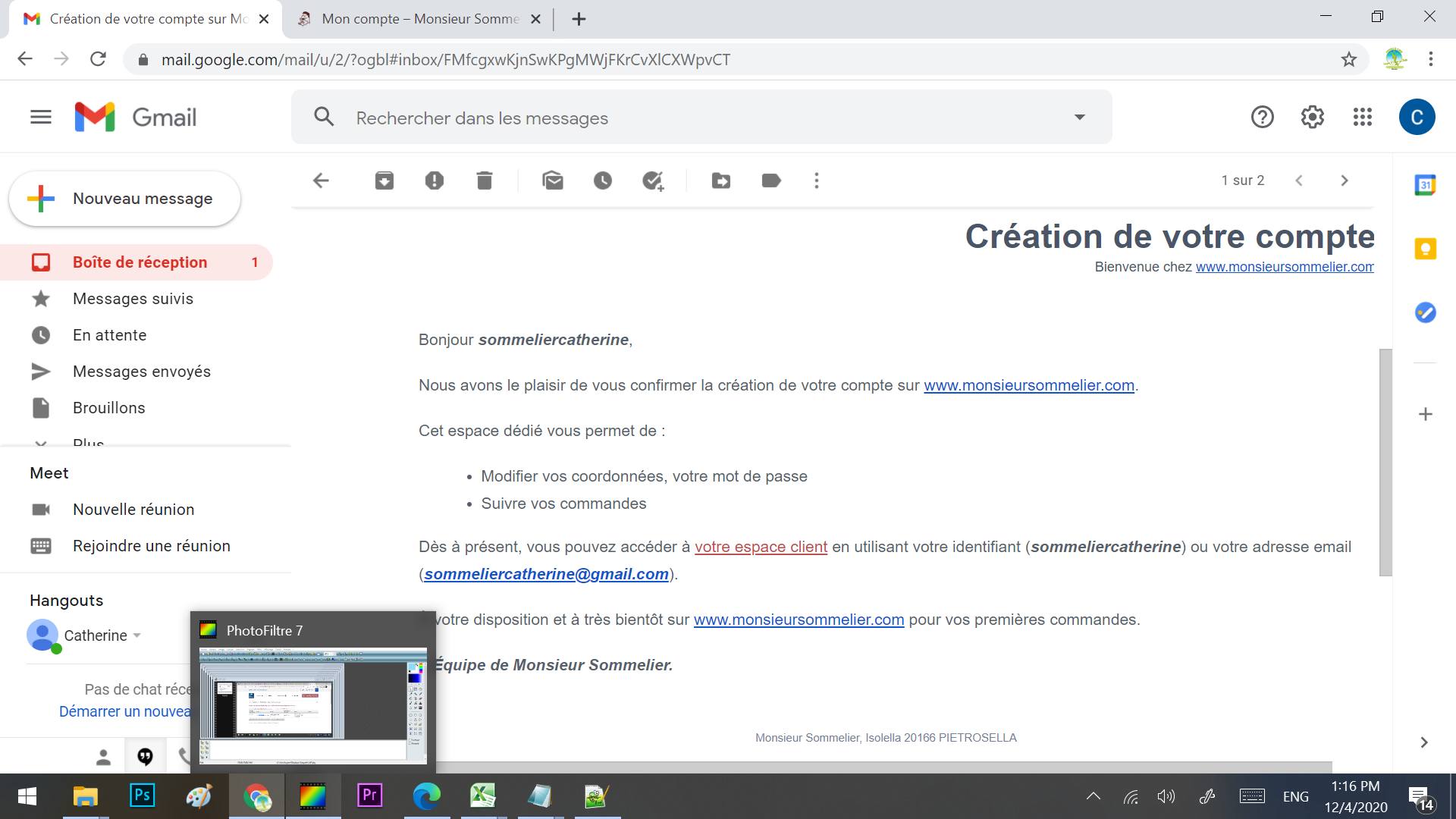Get add-ons with the plus icon
The width and height of the screenshot is (1456, 819).
tap(1426, 414)
